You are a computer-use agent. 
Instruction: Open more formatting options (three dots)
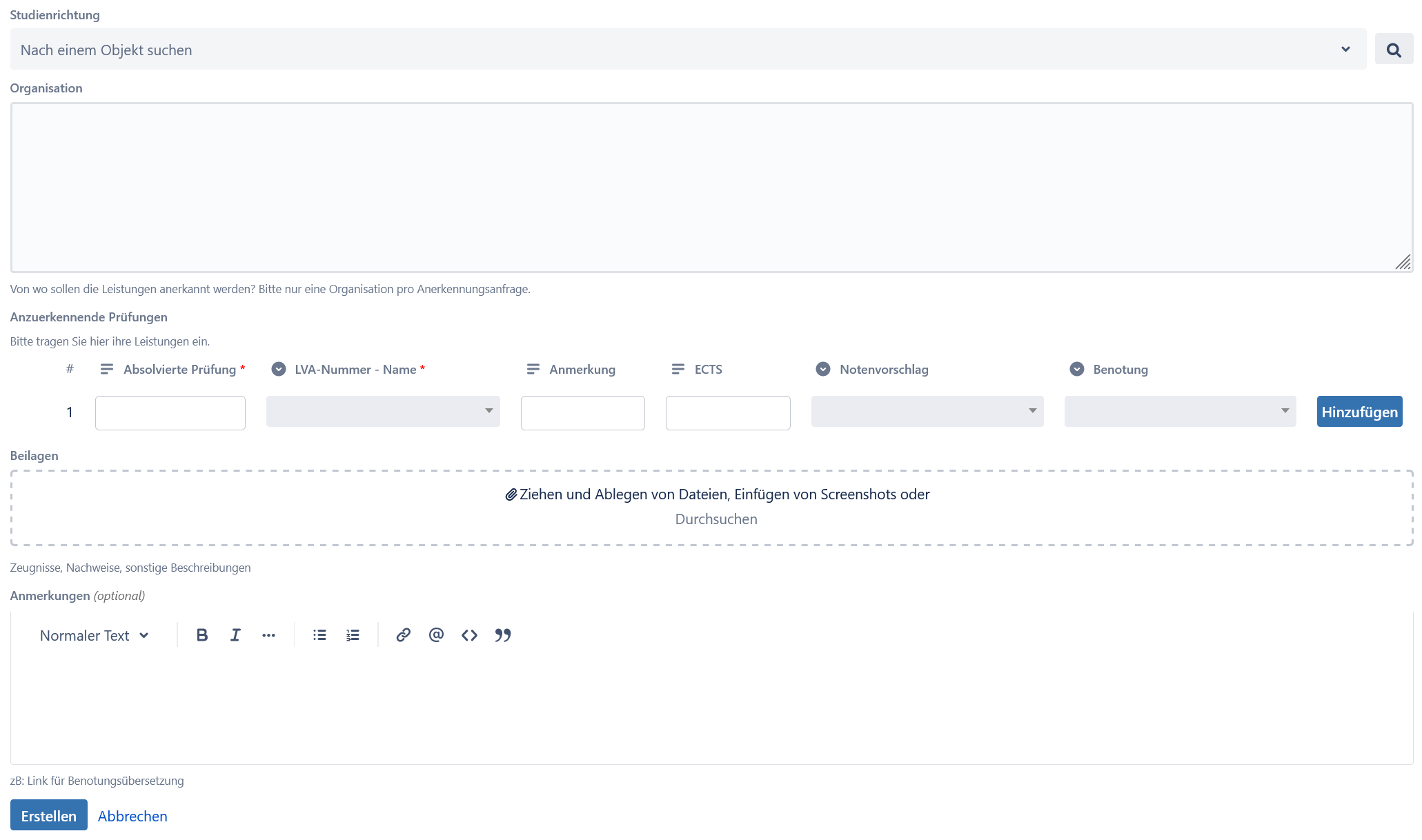[268, 635]
